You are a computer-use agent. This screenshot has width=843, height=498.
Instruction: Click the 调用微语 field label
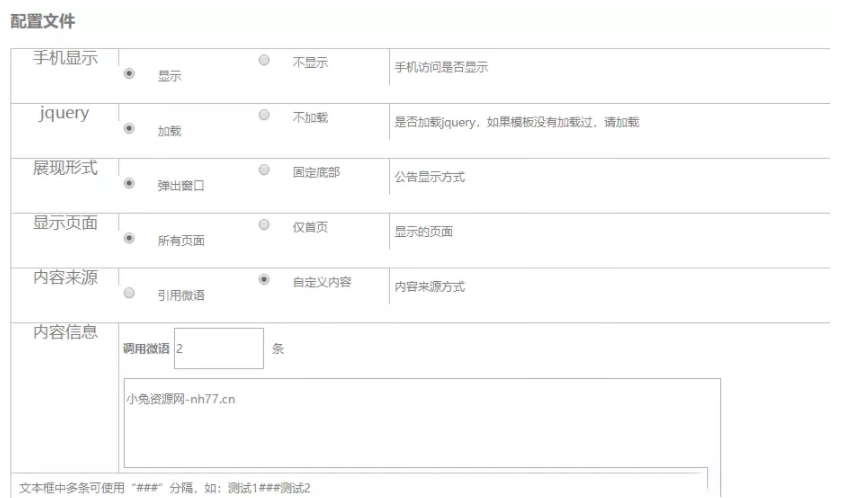(146, 348)
